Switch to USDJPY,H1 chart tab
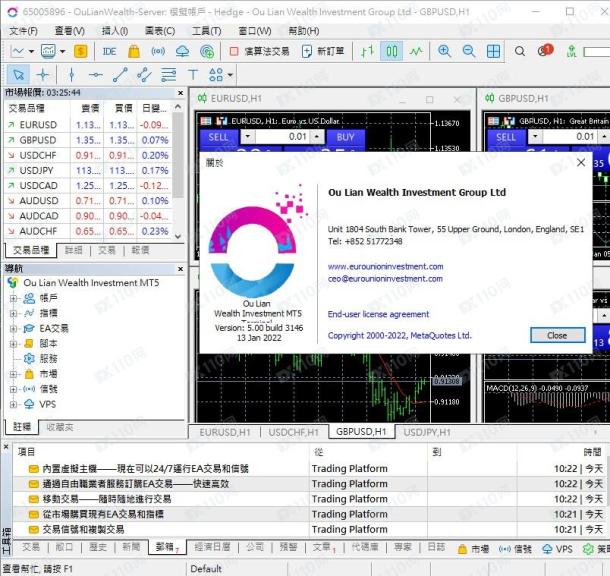 pyautogui.click(x=427, y=432)
